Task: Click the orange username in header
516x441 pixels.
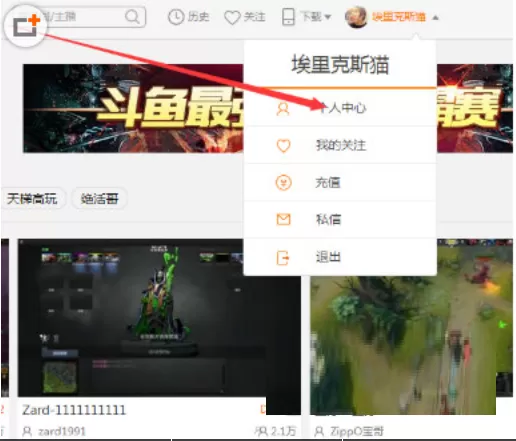Action: click(399, 17)
